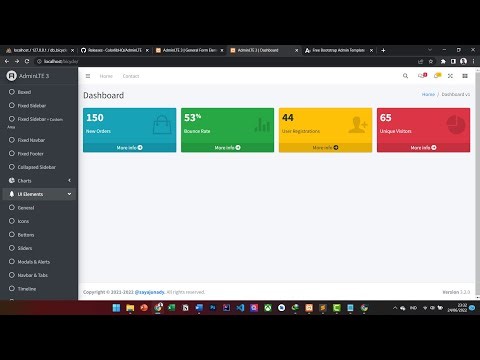This screenshot has width=480, height=360.
Task: Click the Home navbar link
Action: [106, 76]
